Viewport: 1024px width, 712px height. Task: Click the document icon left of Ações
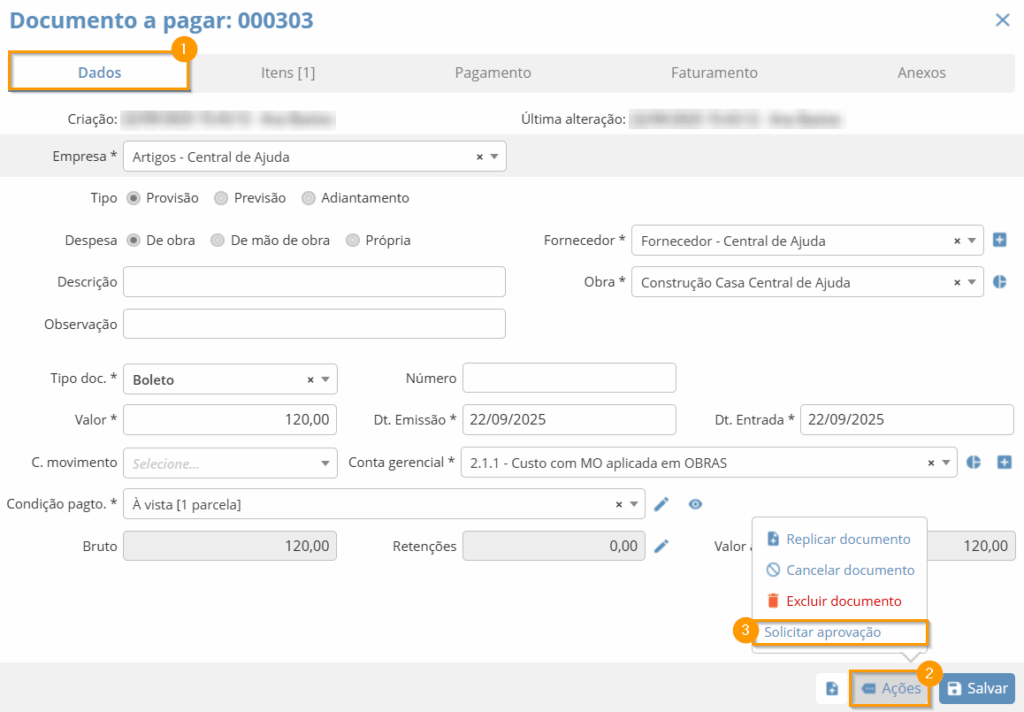coord(832,688)
